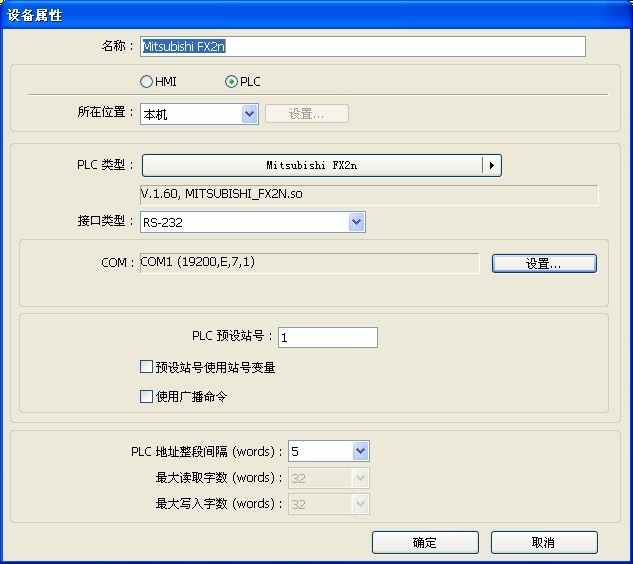Click the COM1 (19200,E,7,1) text
The image size is (633, 564).
(198, 262)
